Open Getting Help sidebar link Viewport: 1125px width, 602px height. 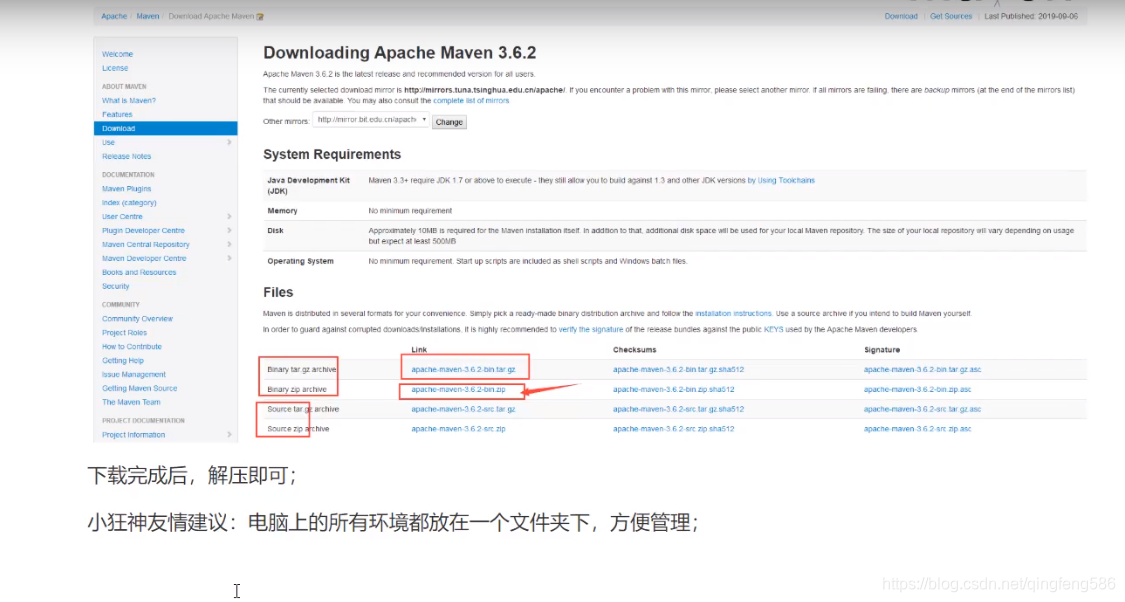123,361
